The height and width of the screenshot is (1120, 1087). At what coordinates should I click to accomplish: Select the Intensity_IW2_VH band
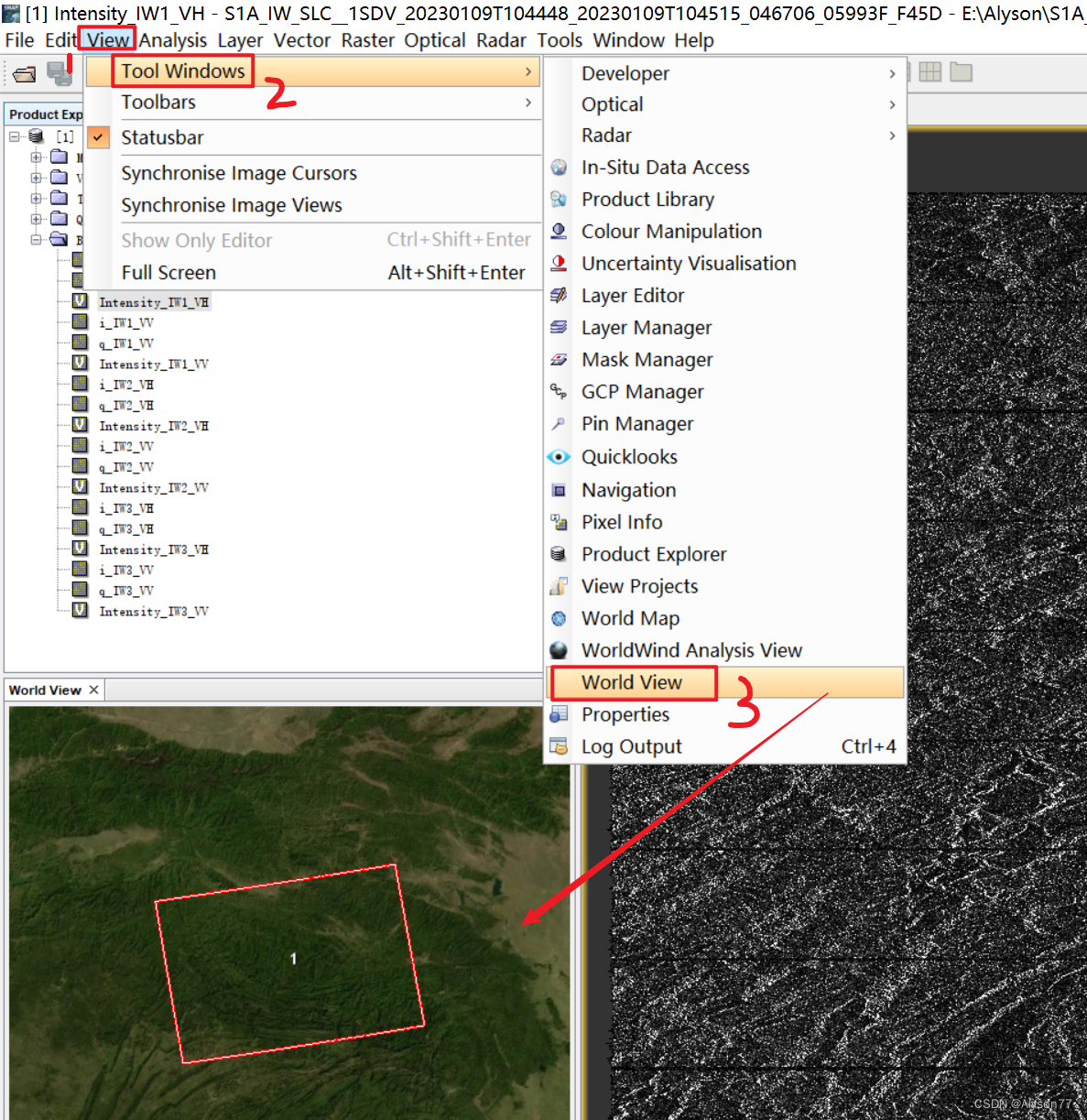[154, 426]
